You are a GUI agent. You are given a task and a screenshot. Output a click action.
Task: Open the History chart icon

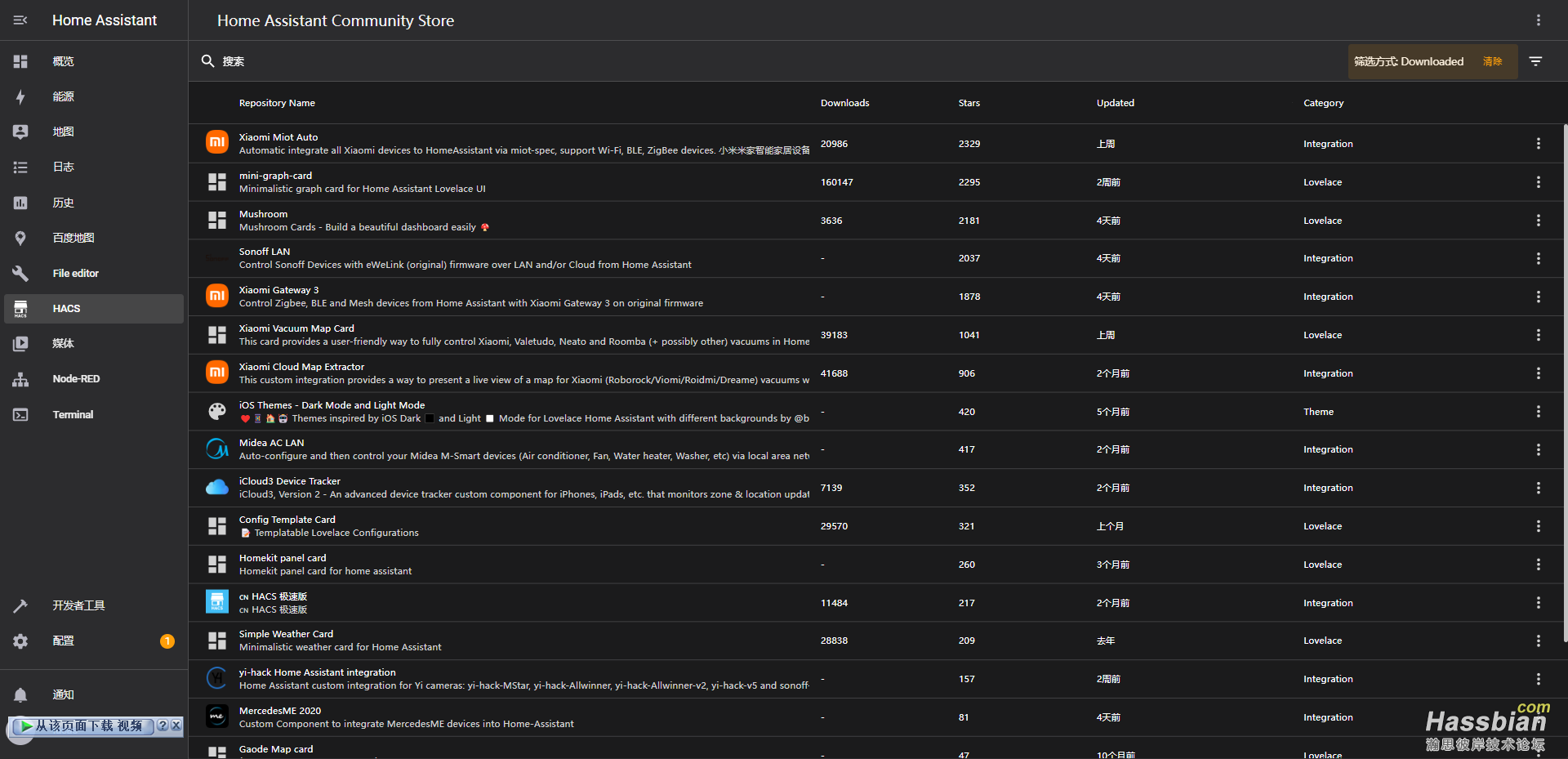click(x=20, y=203)
